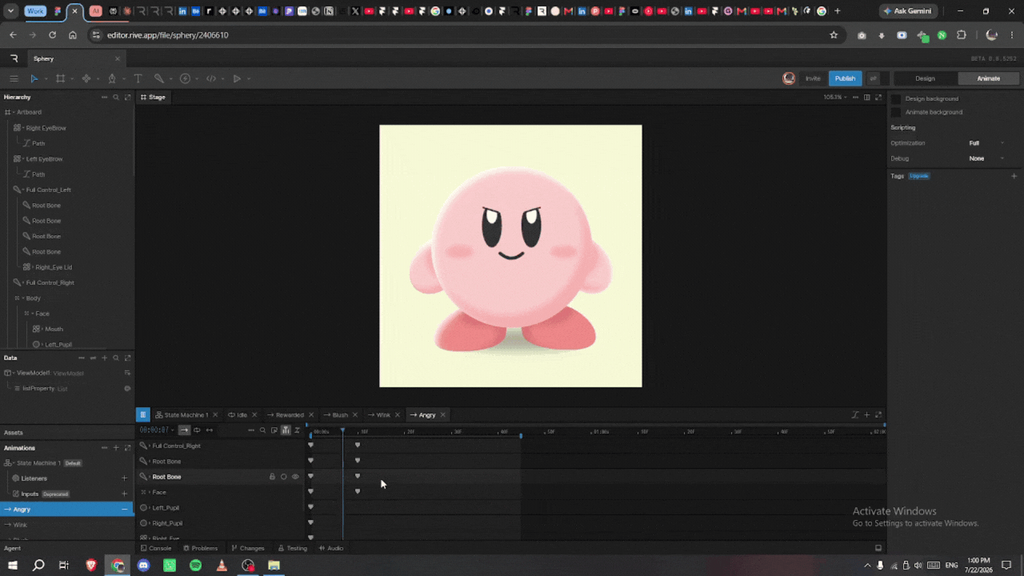This screenshot has height=576, width=1024.
Task: Open the Console panel at the bottom
Action: point(156,549)
